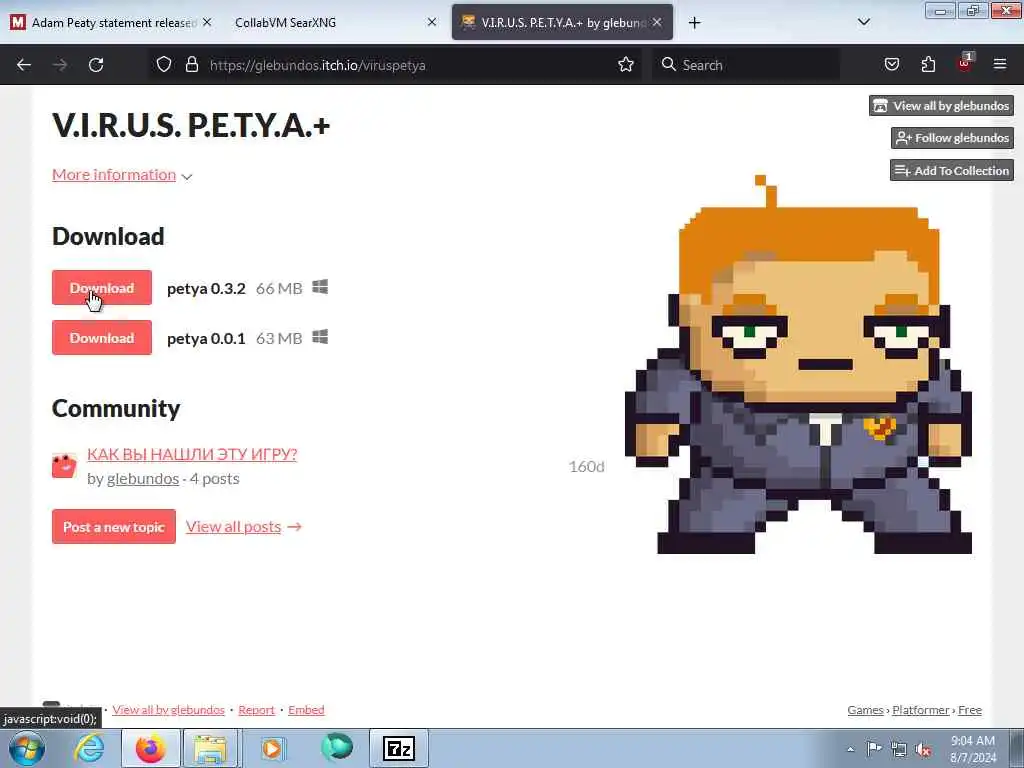Expand More information section
Viewport: 1024px width, 768px height.
pos(122,175)
